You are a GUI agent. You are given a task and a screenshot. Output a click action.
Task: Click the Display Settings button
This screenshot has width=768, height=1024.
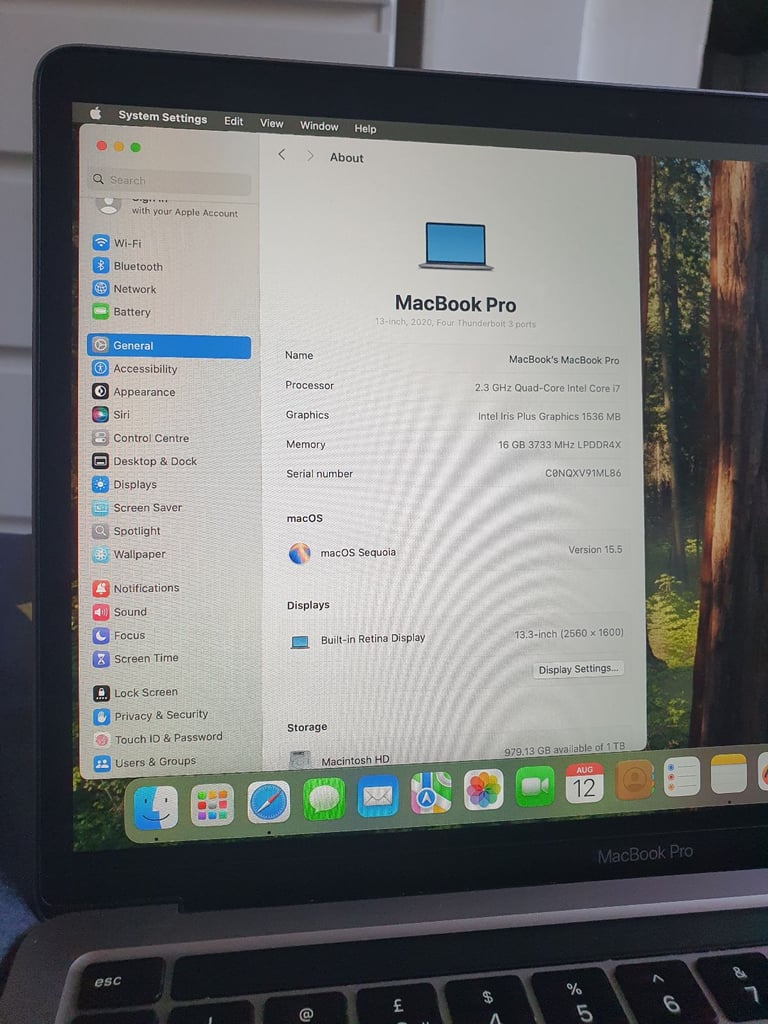click(577, 669)
